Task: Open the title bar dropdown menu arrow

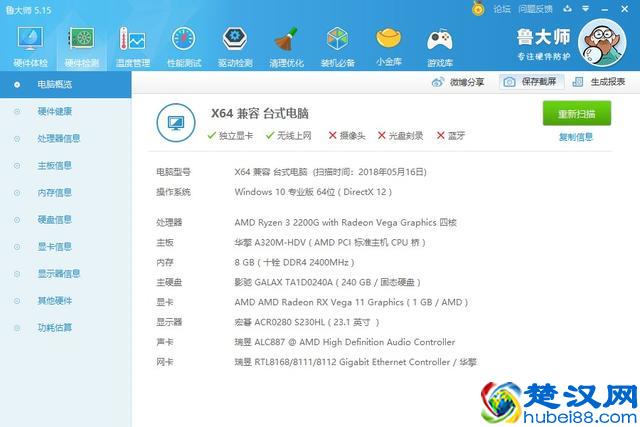Action: tap(586, 9)
